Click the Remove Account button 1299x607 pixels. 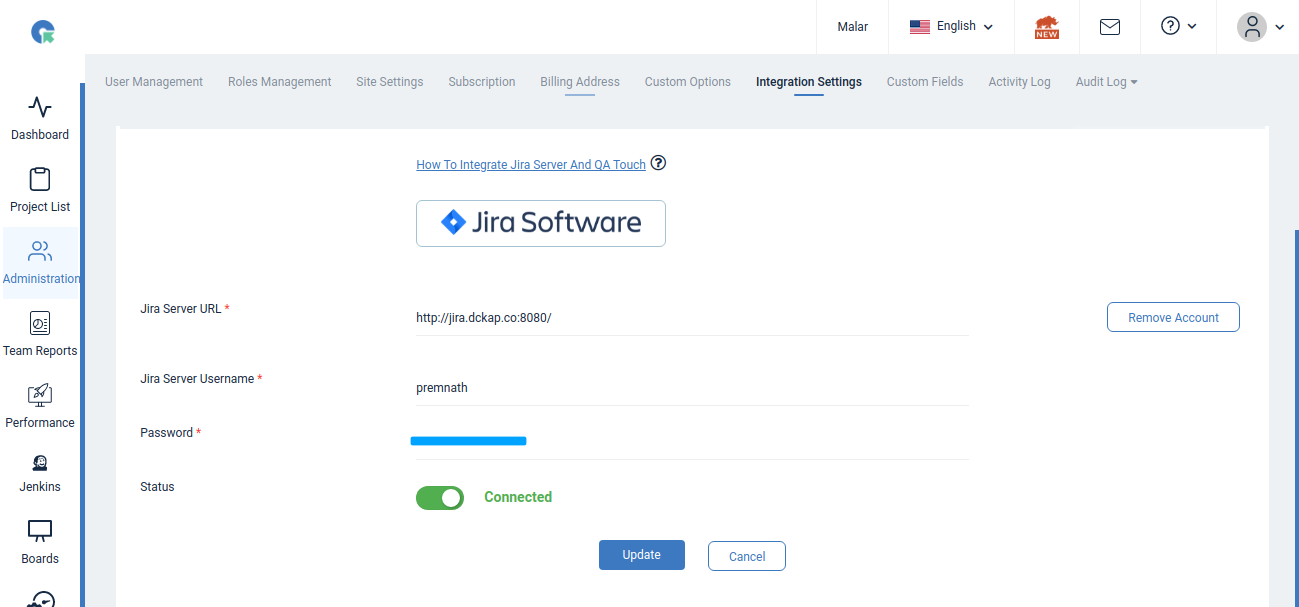[1172, 317]
